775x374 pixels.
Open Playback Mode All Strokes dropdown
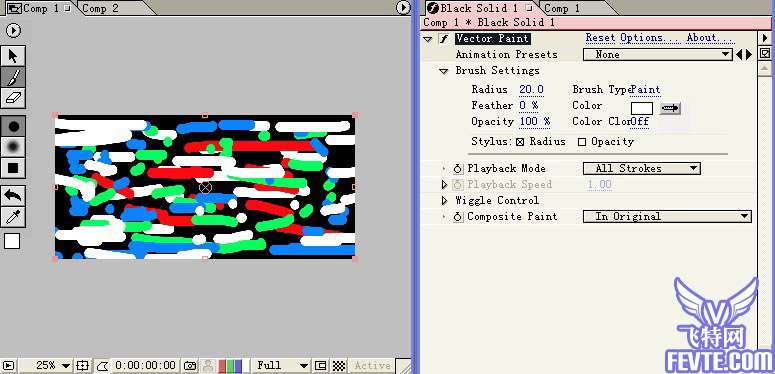point(642,168)
